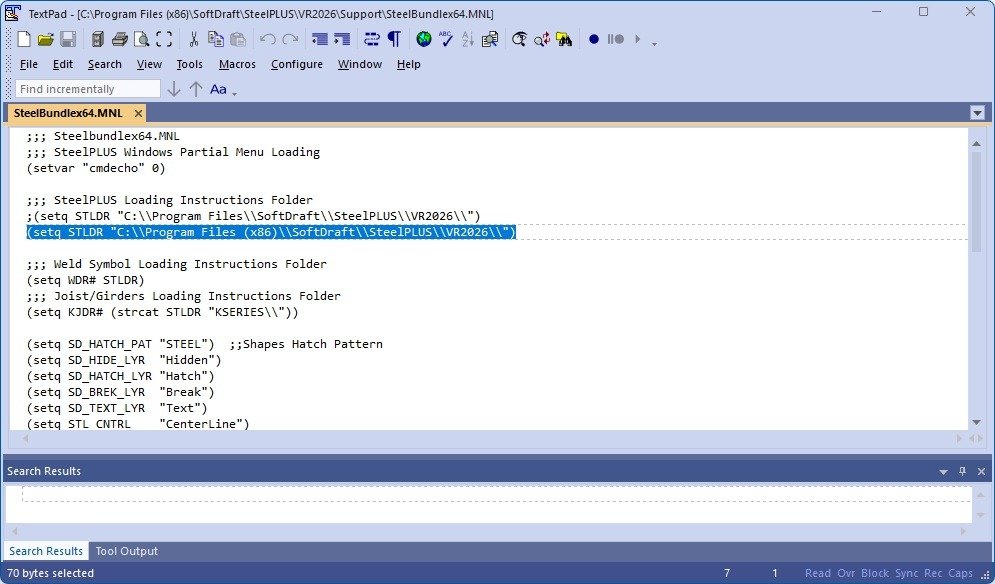995x584 pixels.
Task: Open the Find magnifier icon
Action: pos(519,39)
